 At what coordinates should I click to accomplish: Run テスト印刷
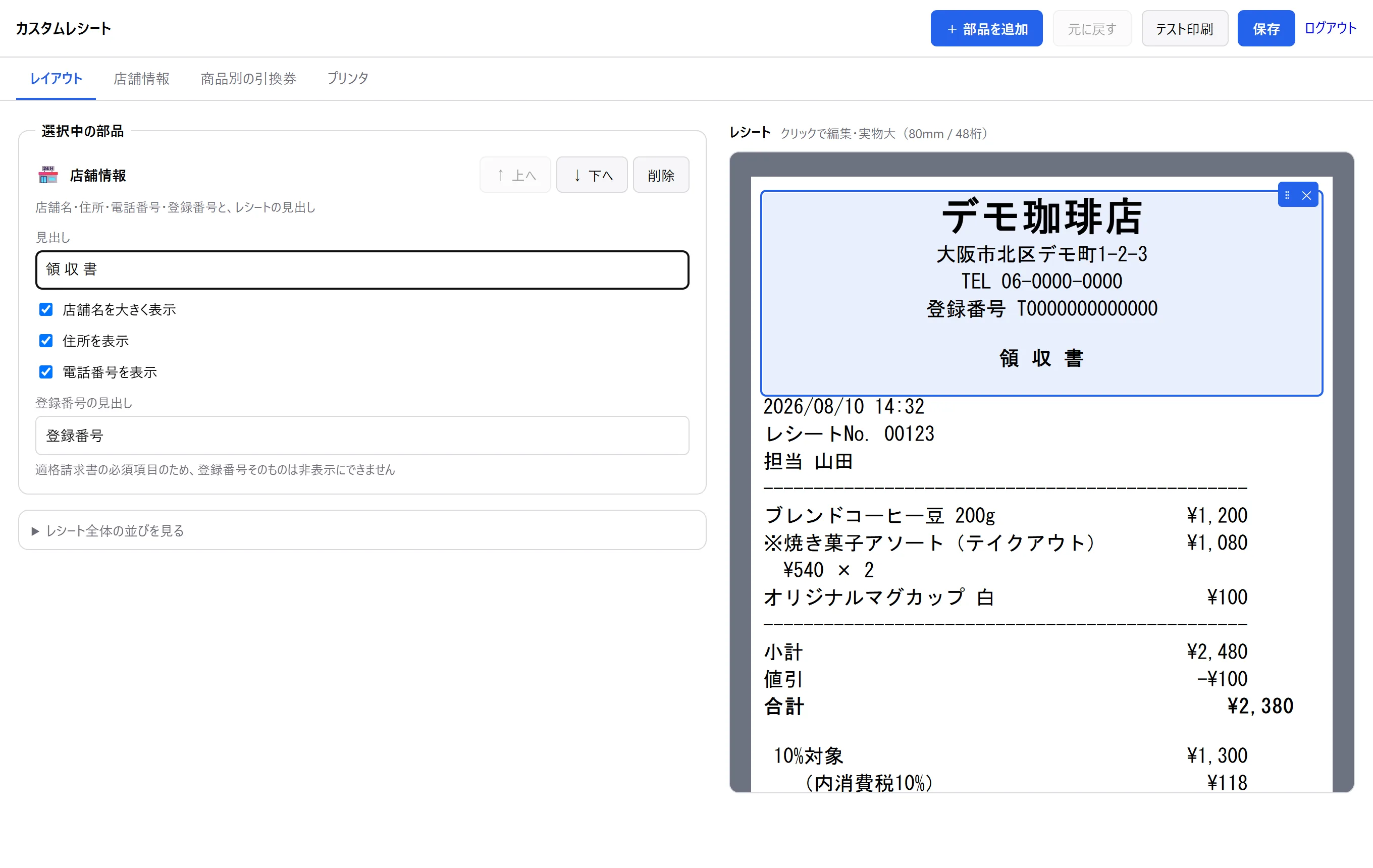point(1184,28)
